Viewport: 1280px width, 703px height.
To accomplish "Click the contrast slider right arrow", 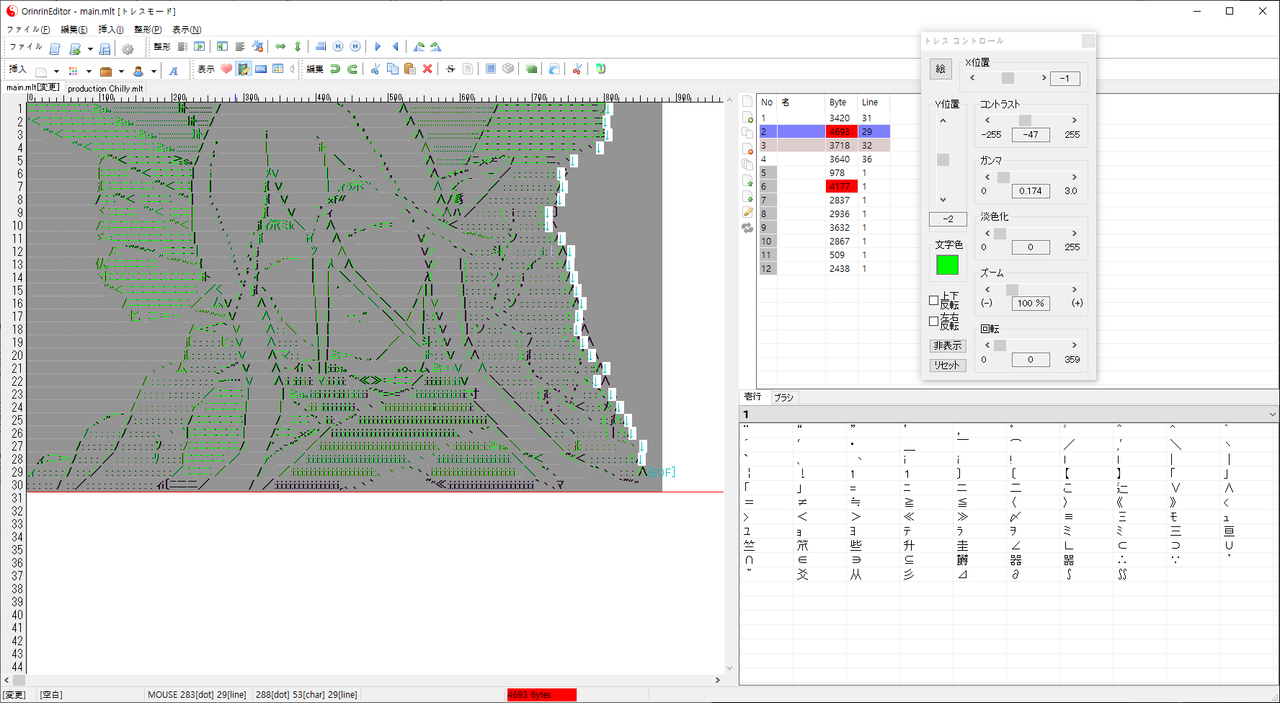I will coord(1076,119).
